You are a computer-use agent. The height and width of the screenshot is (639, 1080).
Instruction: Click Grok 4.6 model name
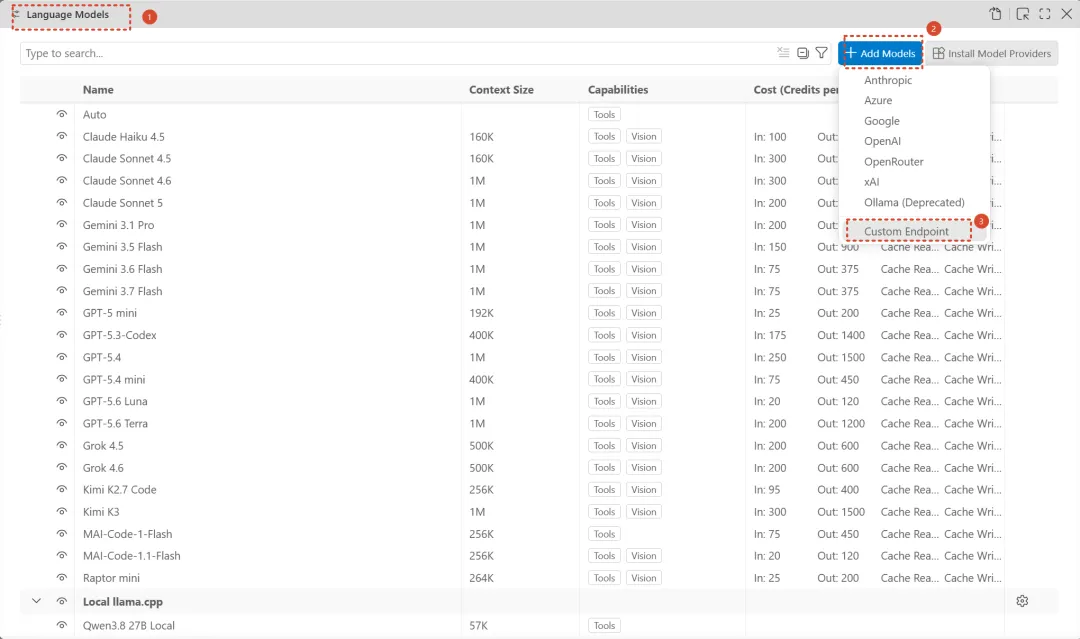tap(103, 468)
